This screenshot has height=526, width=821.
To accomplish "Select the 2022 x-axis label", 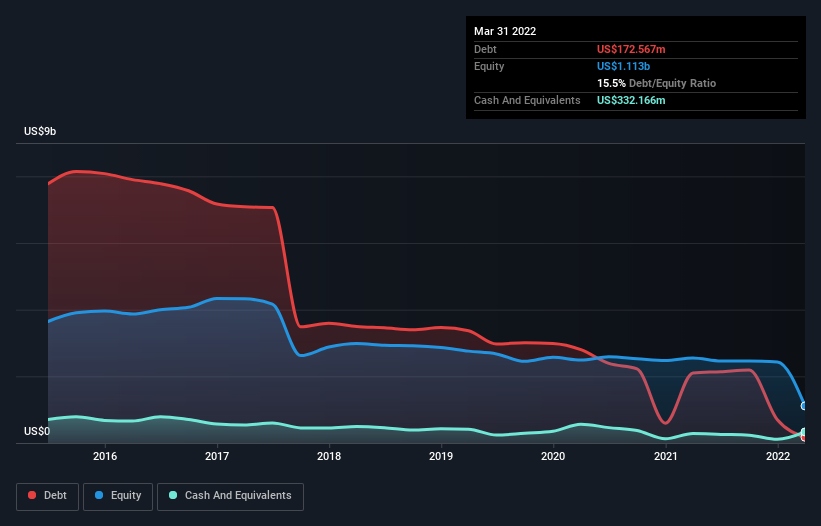I will point(778,456).
